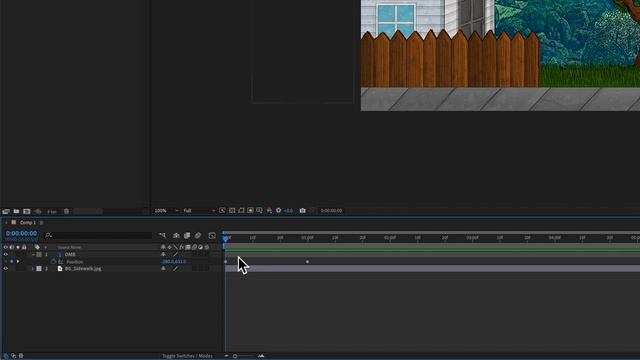Create a new composition from Project panel

[x=27, y=211]
